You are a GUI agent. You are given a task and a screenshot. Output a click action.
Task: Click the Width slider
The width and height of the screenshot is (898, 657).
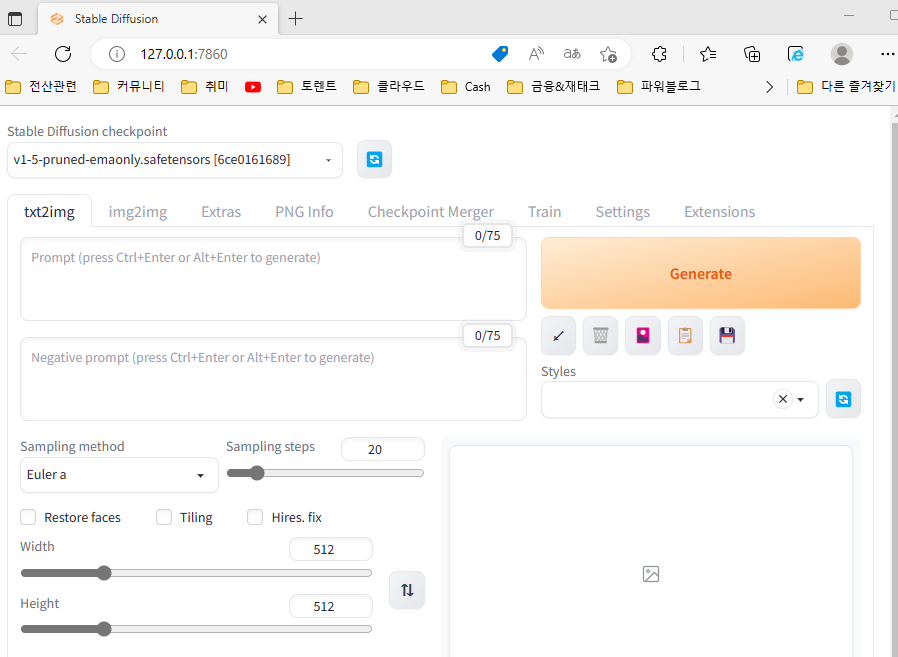[196, 573]
